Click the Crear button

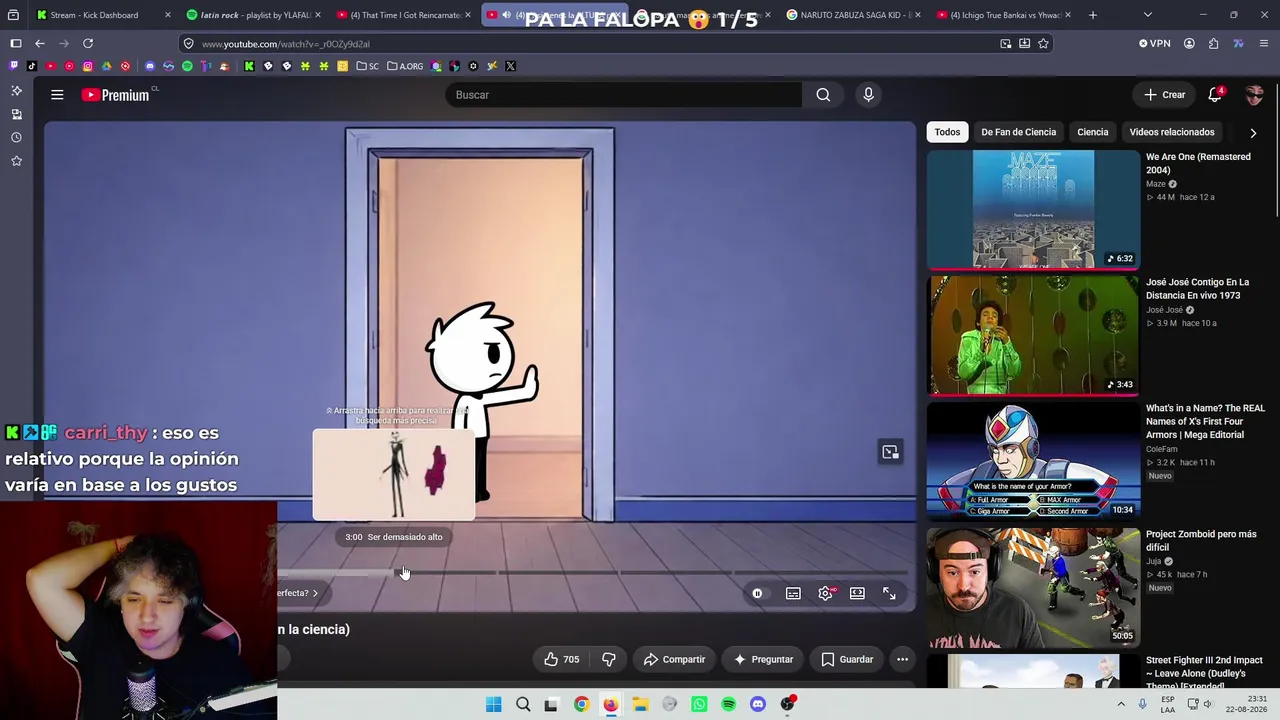1165,95
